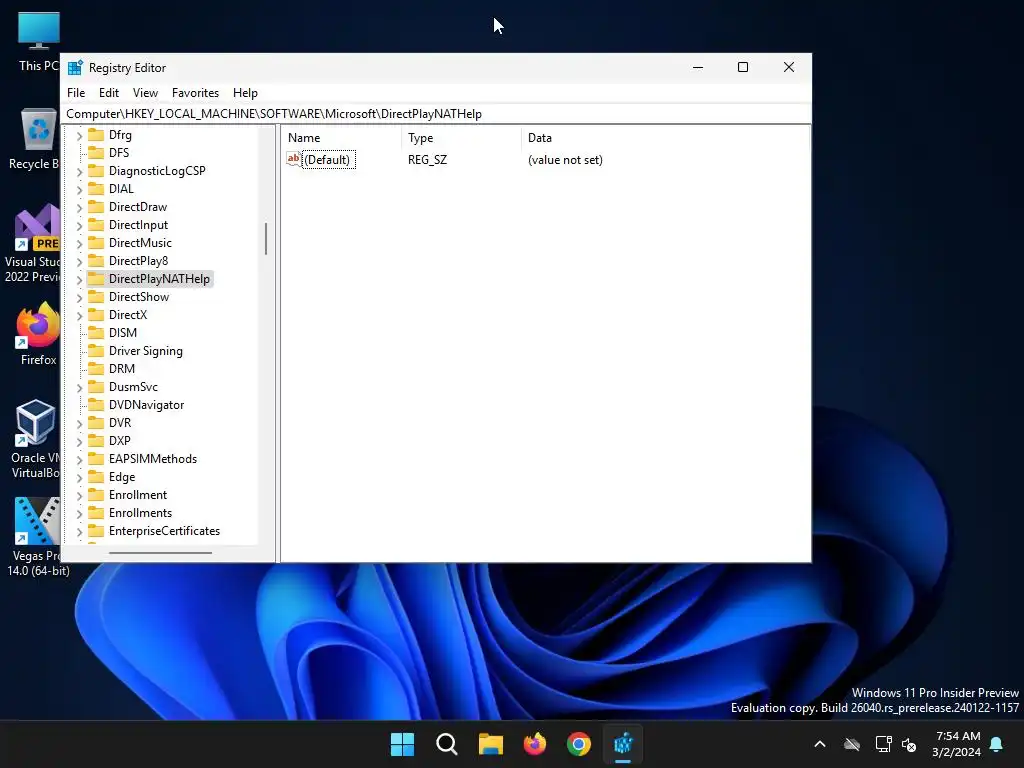Show hidden system tray icons

[820, 744]
